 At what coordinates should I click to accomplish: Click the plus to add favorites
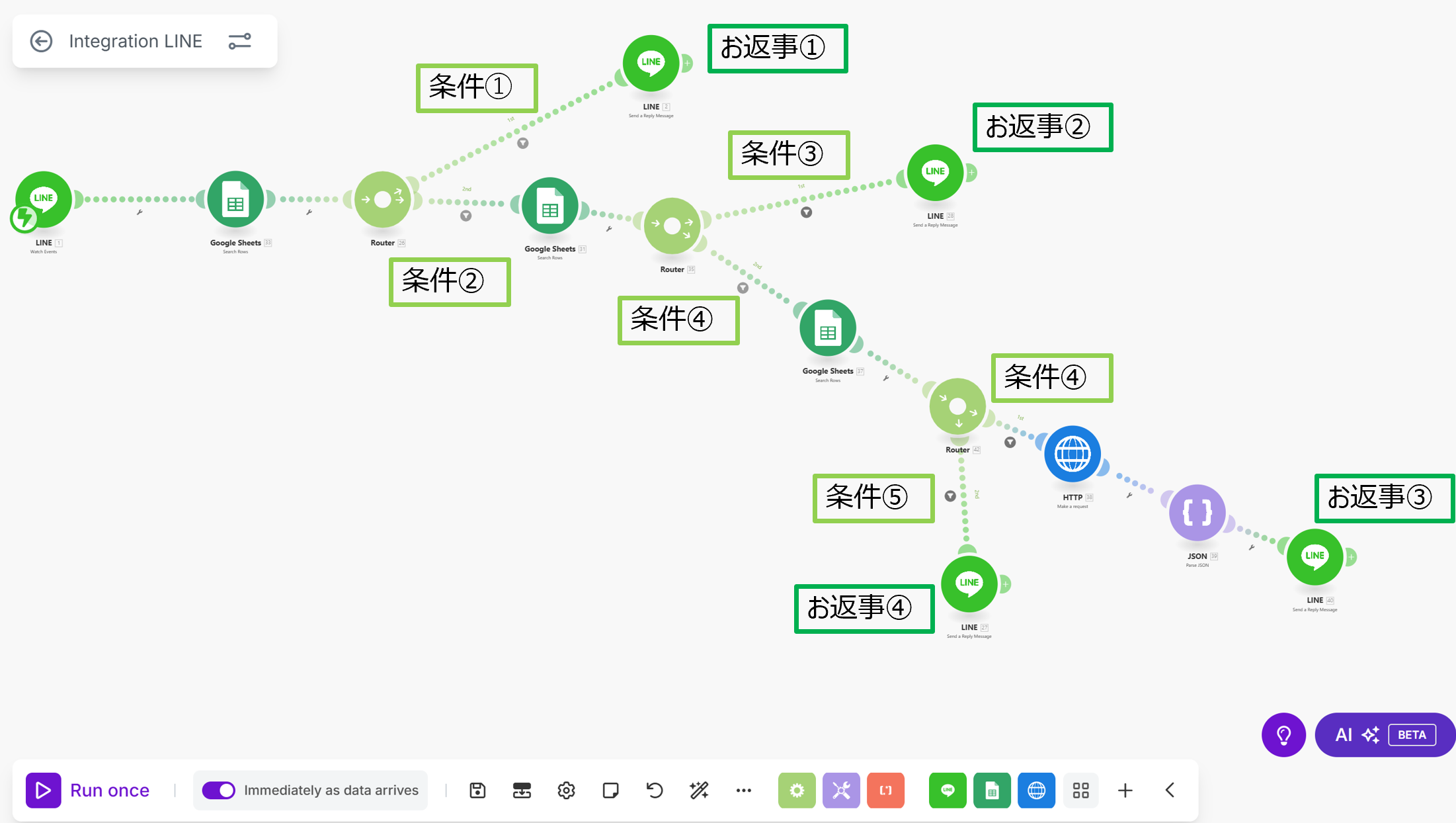(1125, 790)
